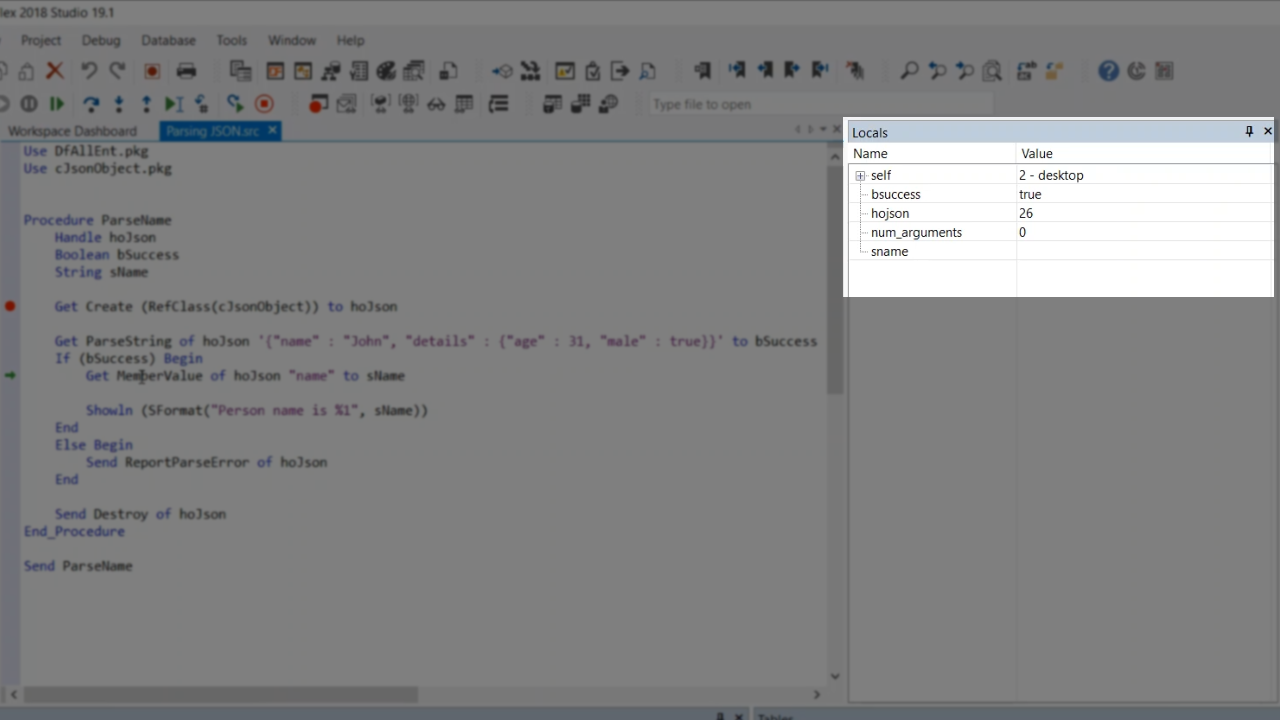The image size is (1280, 720).
Task: Open the editor tab list dropdown arrow
Action: click(x=823, y=130)
